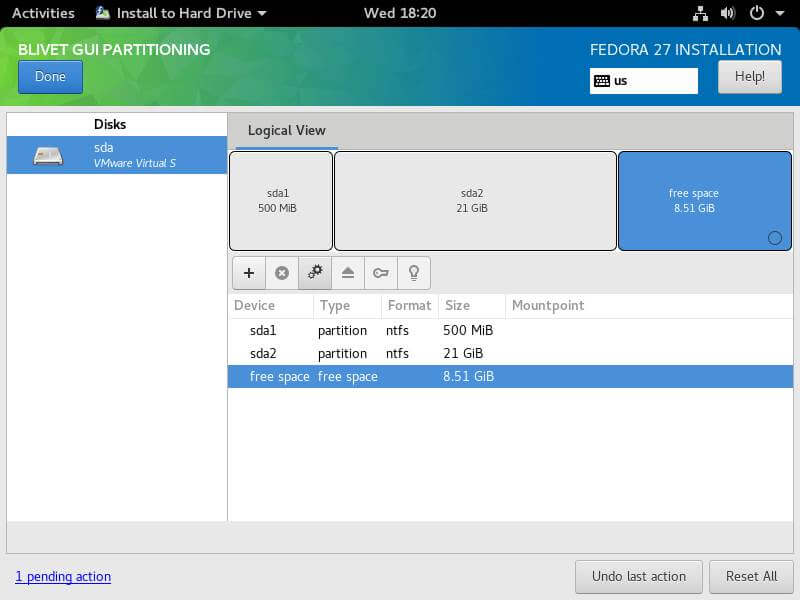Select the decrypt key icon
Viewport: 800px width, 600px height.
tap(380, 272)
